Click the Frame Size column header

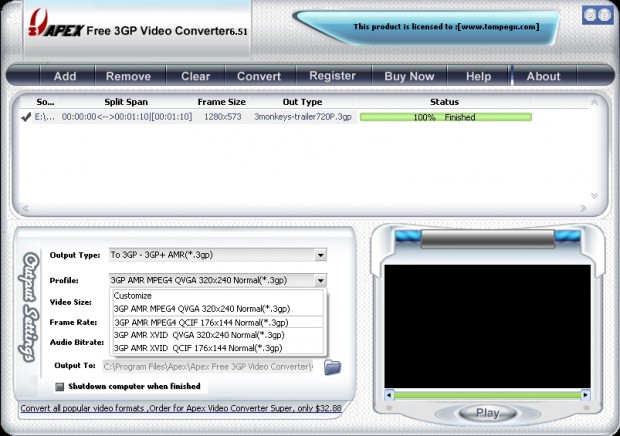(221, 102)
